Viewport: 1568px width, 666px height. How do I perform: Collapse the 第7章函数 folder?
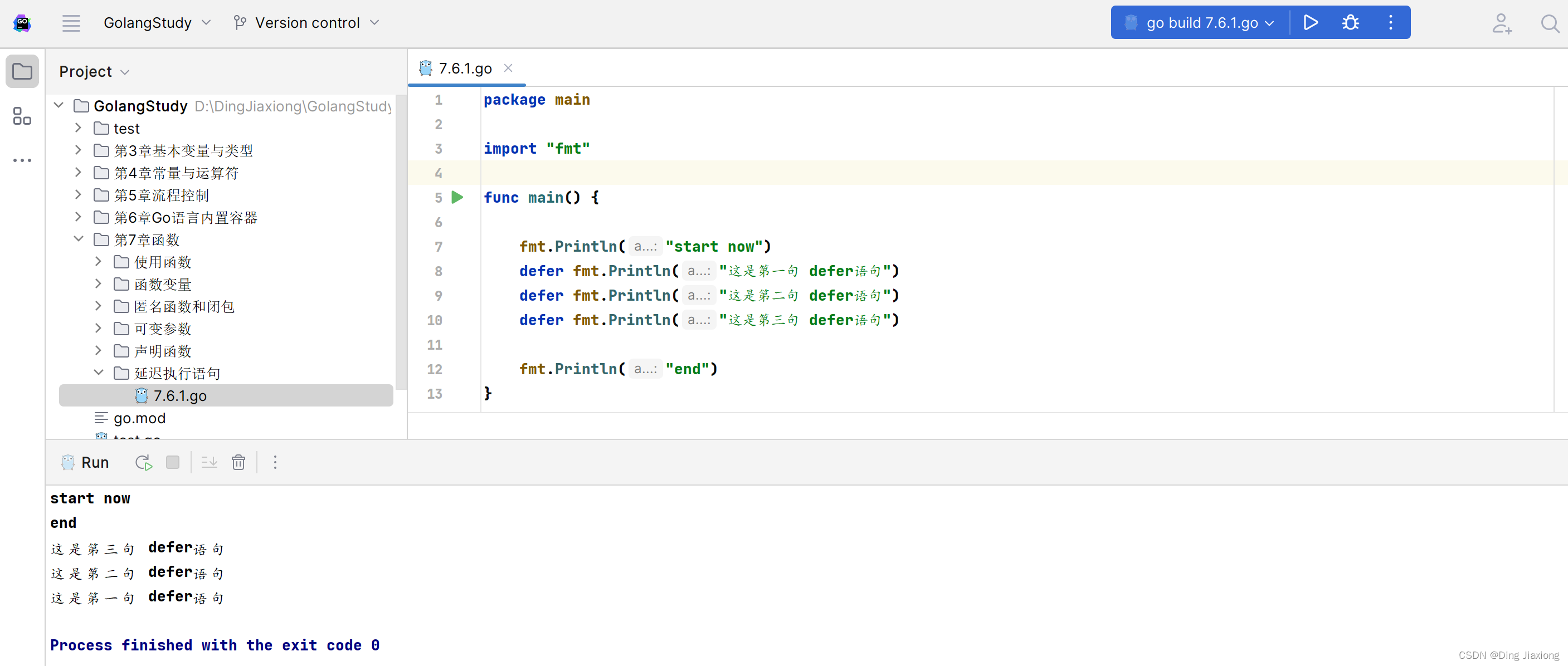click(79, 239)
